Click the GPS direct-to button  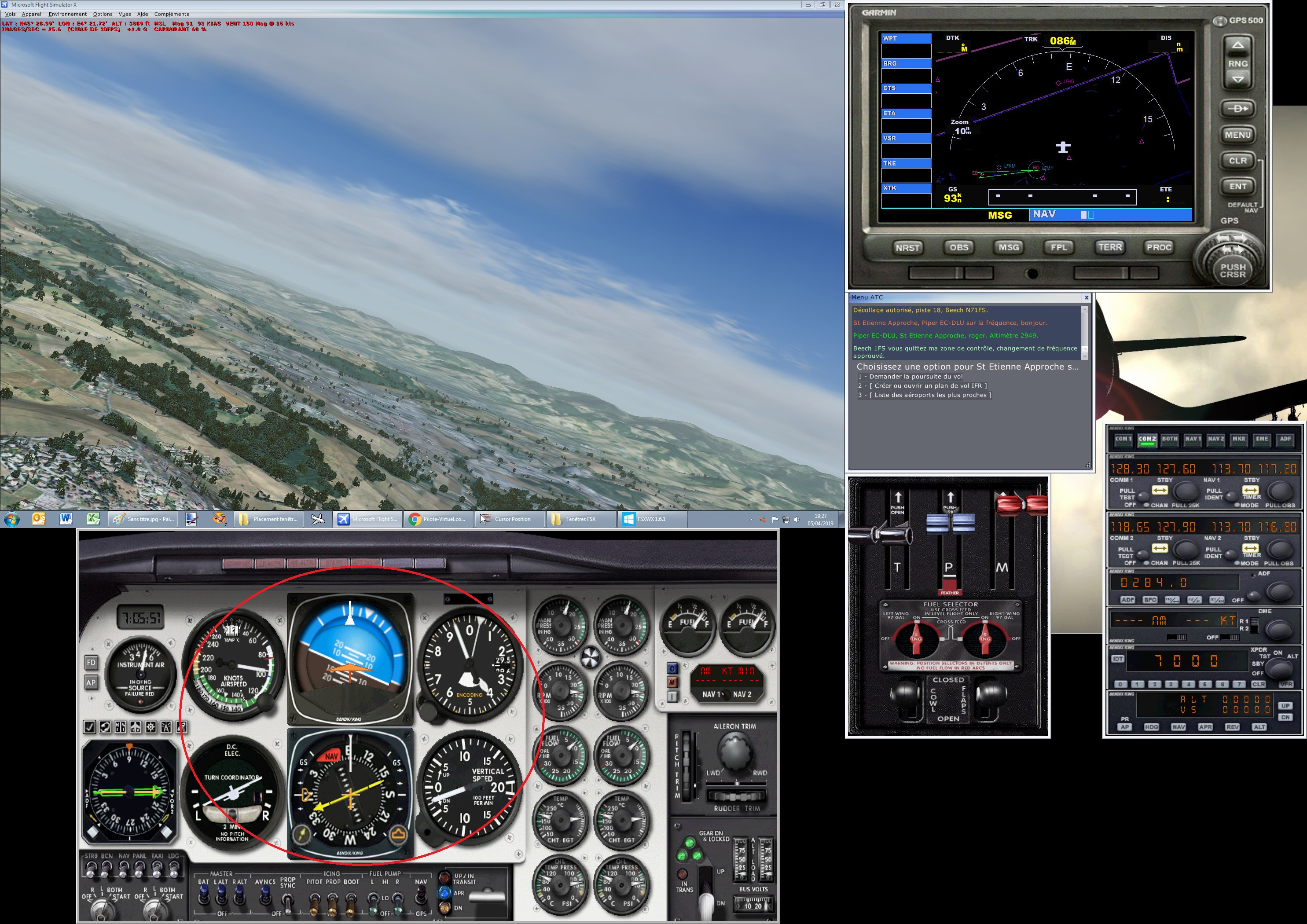coord(1237,108)
